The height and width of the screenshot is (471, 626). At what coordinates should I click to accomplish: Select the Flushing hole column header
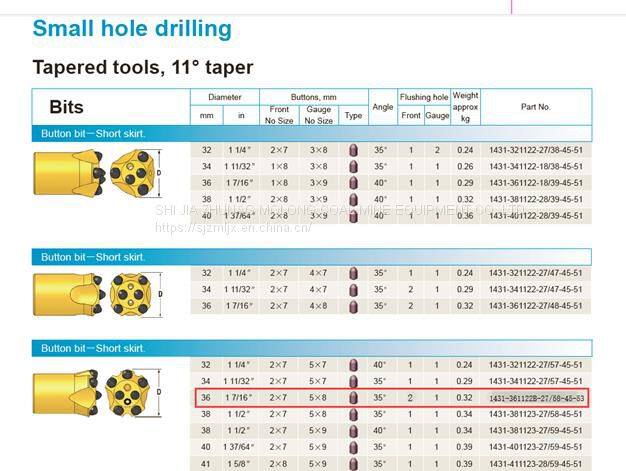(424, 97)
